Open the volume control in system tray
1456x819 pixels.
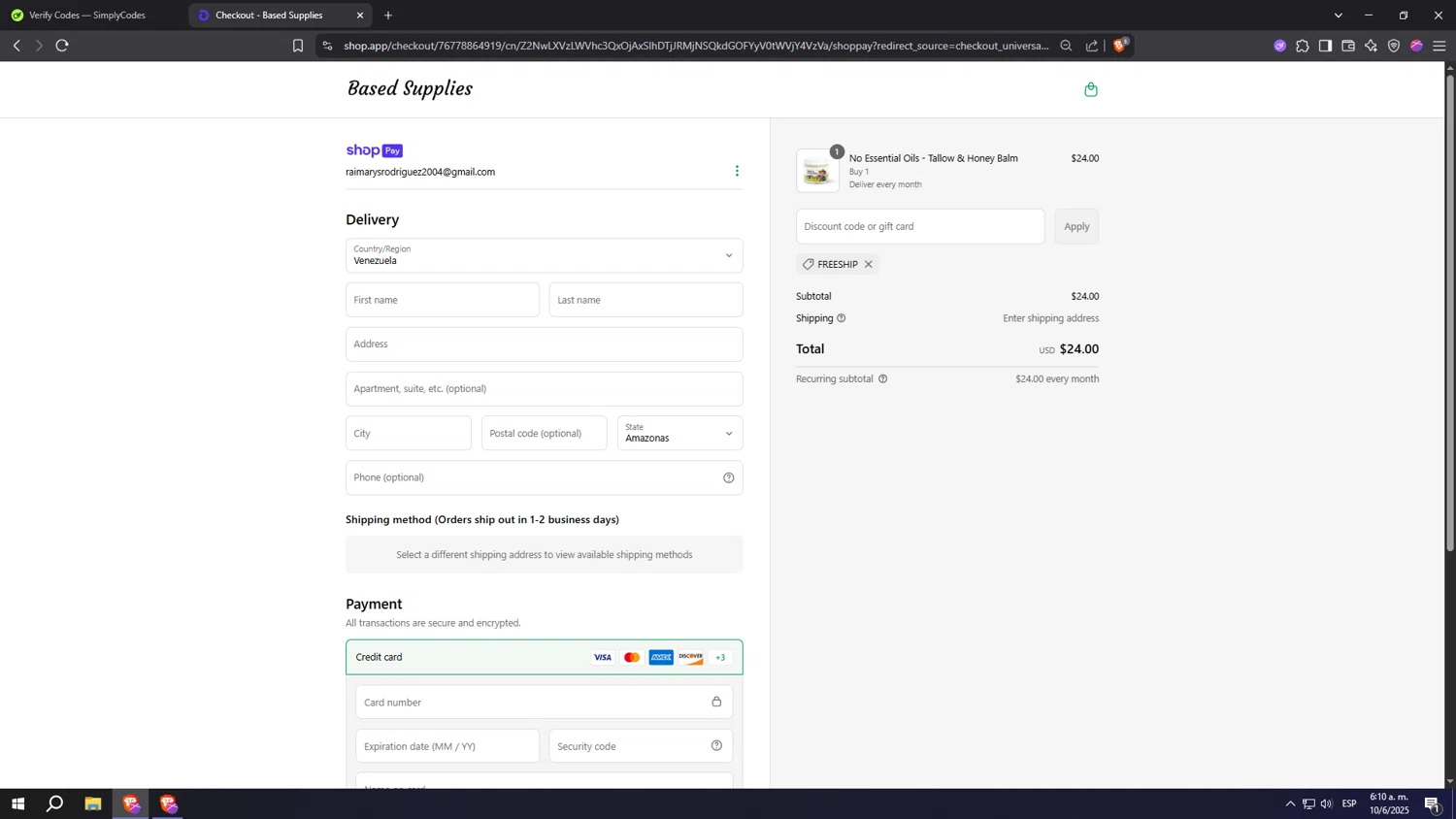pyautogui.click(x=1327, y=803)
